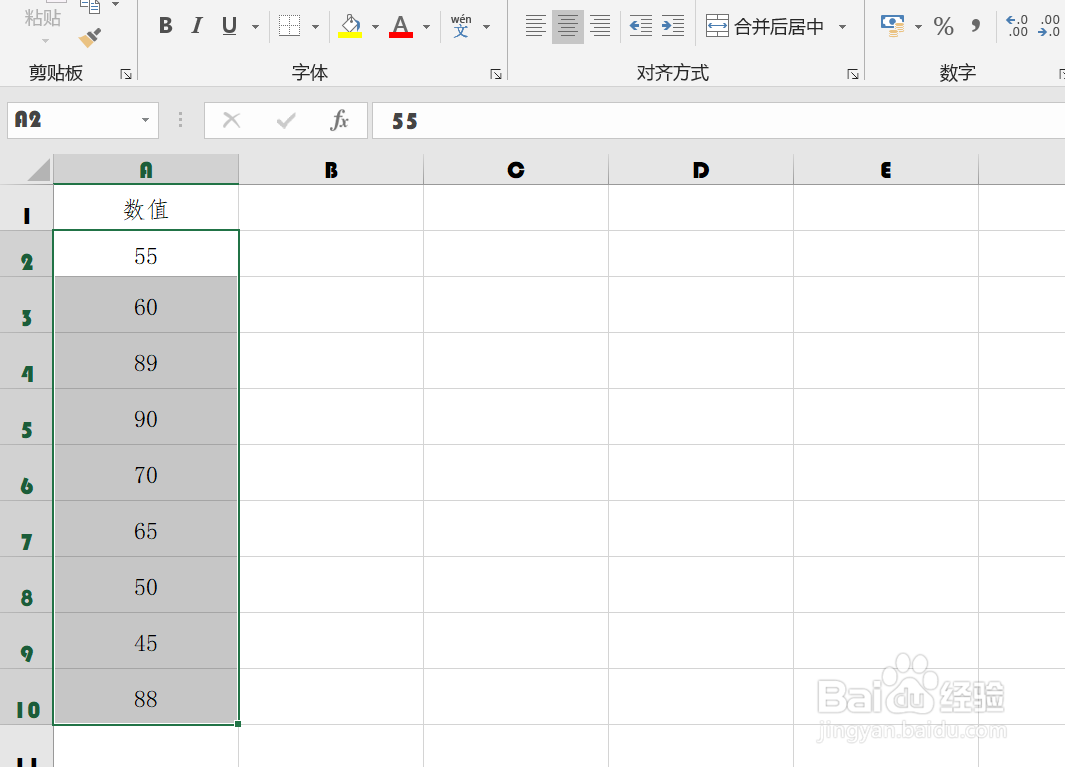Open borders dropdown arrow
This screenshot has height=767, width=1065.
coord(315,27)
